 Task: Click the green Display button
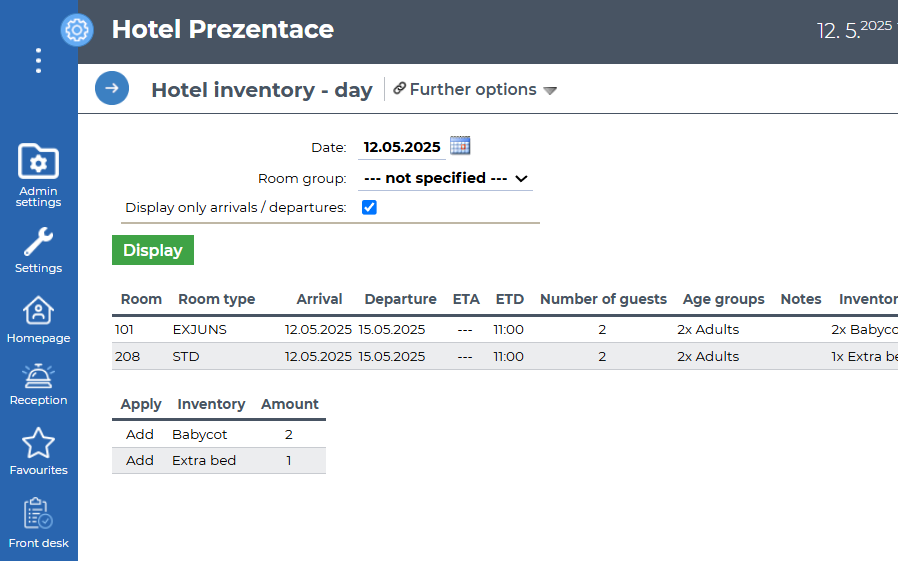click(x=152, y=250)
